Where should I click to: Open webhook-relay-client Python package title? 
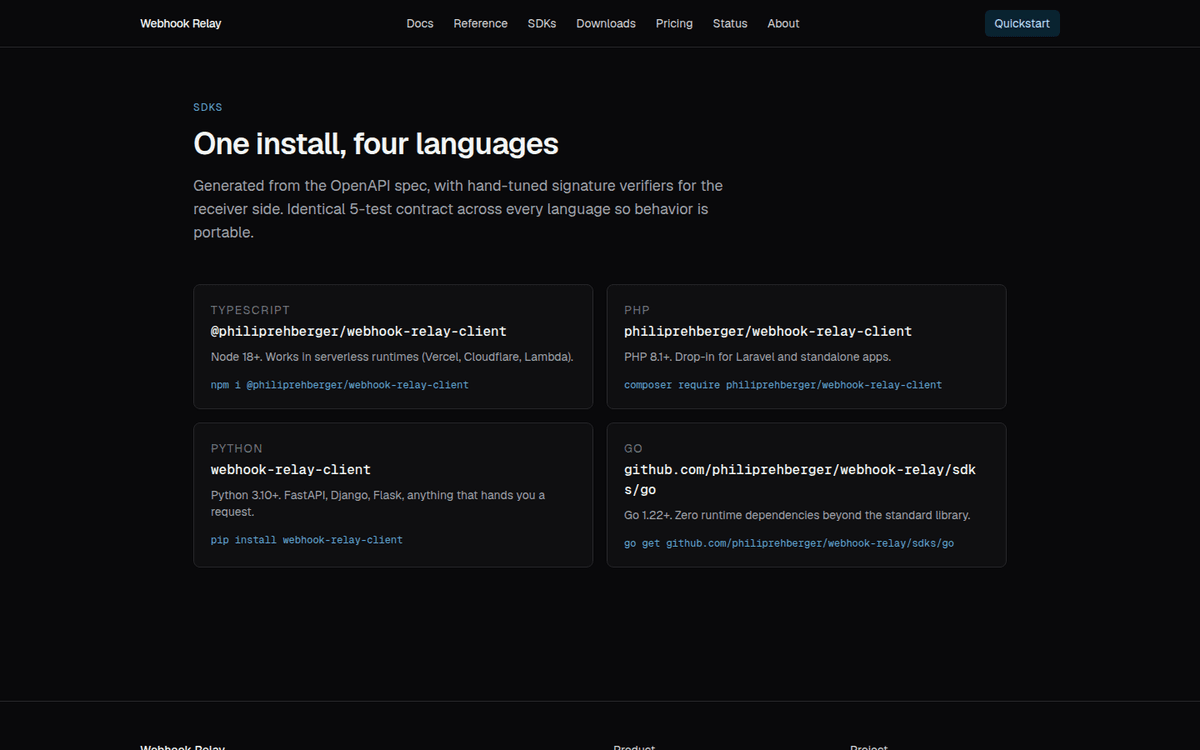(x=290, y=470)
